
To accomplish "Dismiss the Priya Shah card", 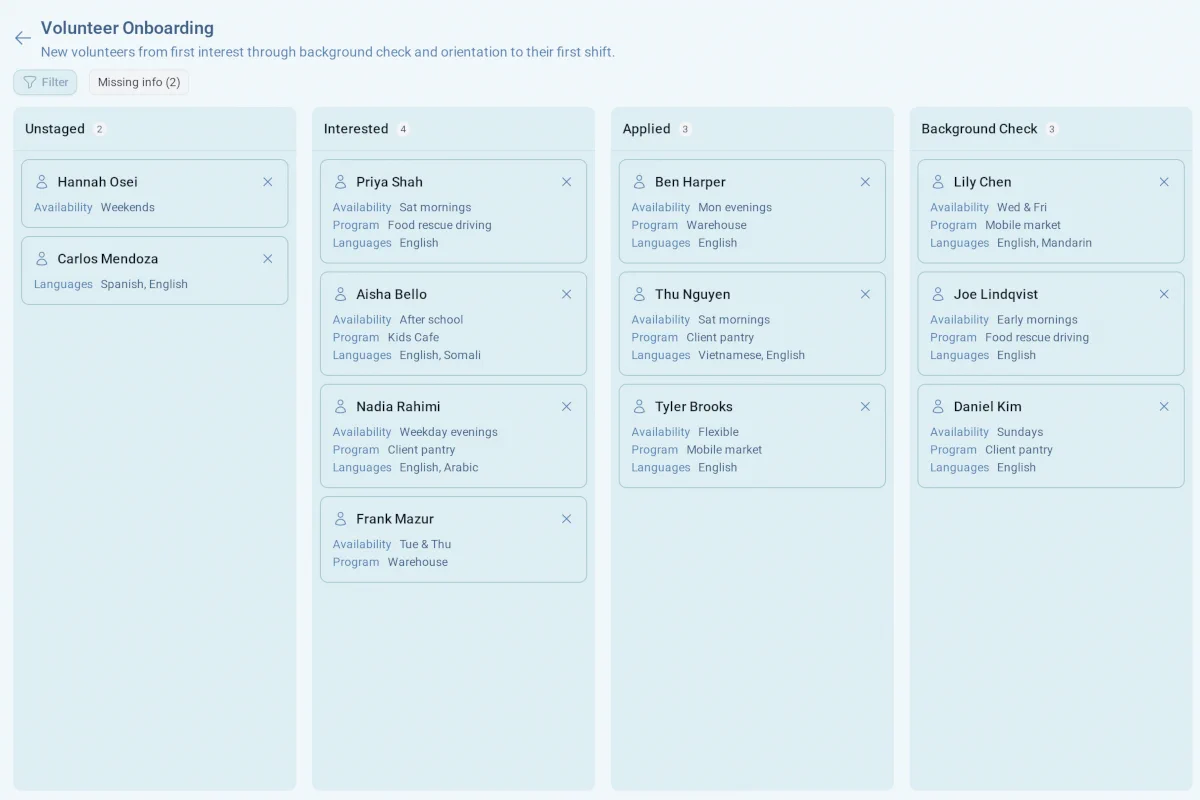I will point(567,182).
